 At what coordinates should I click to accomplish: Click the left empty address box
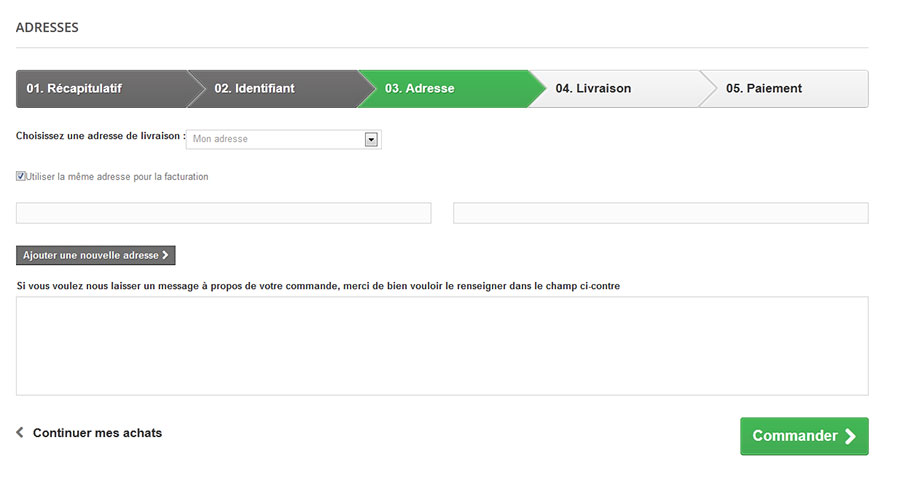(x=223, y=213)
